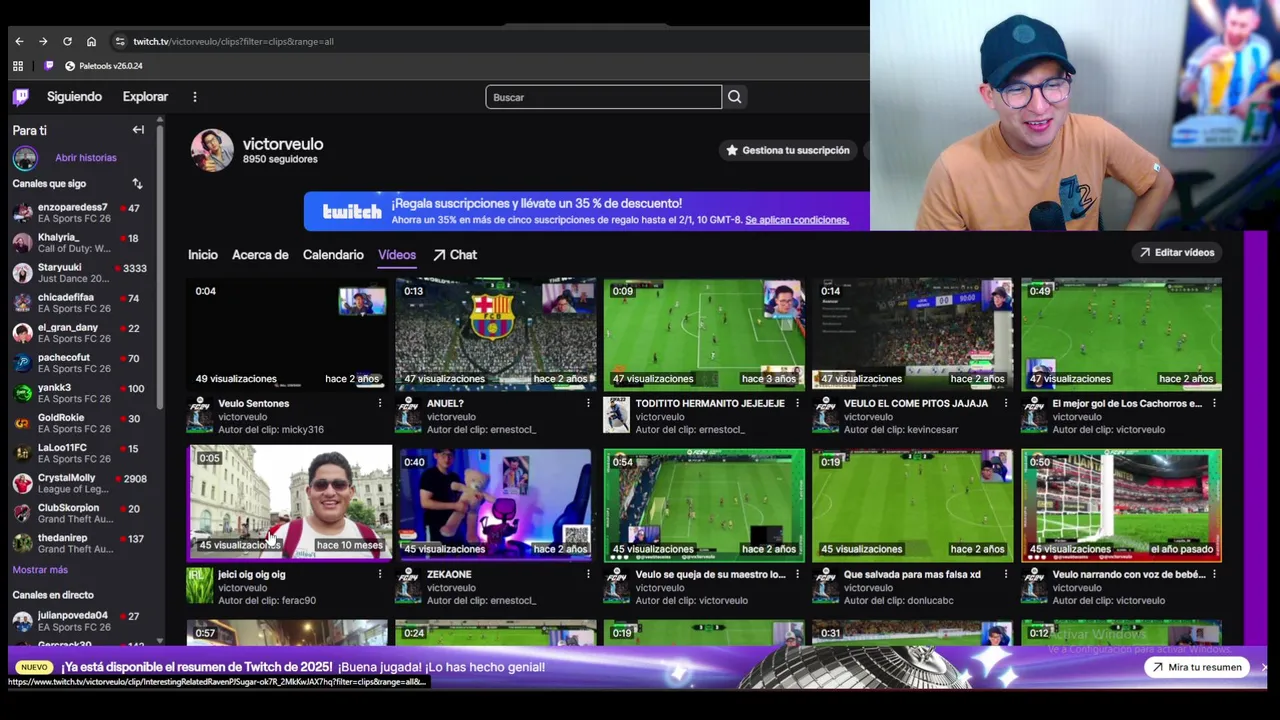The width and height of the screenshot is (1280, 720).
Task: Open julianpoveda04 live channel in sidebar
Action: point(80,621)
